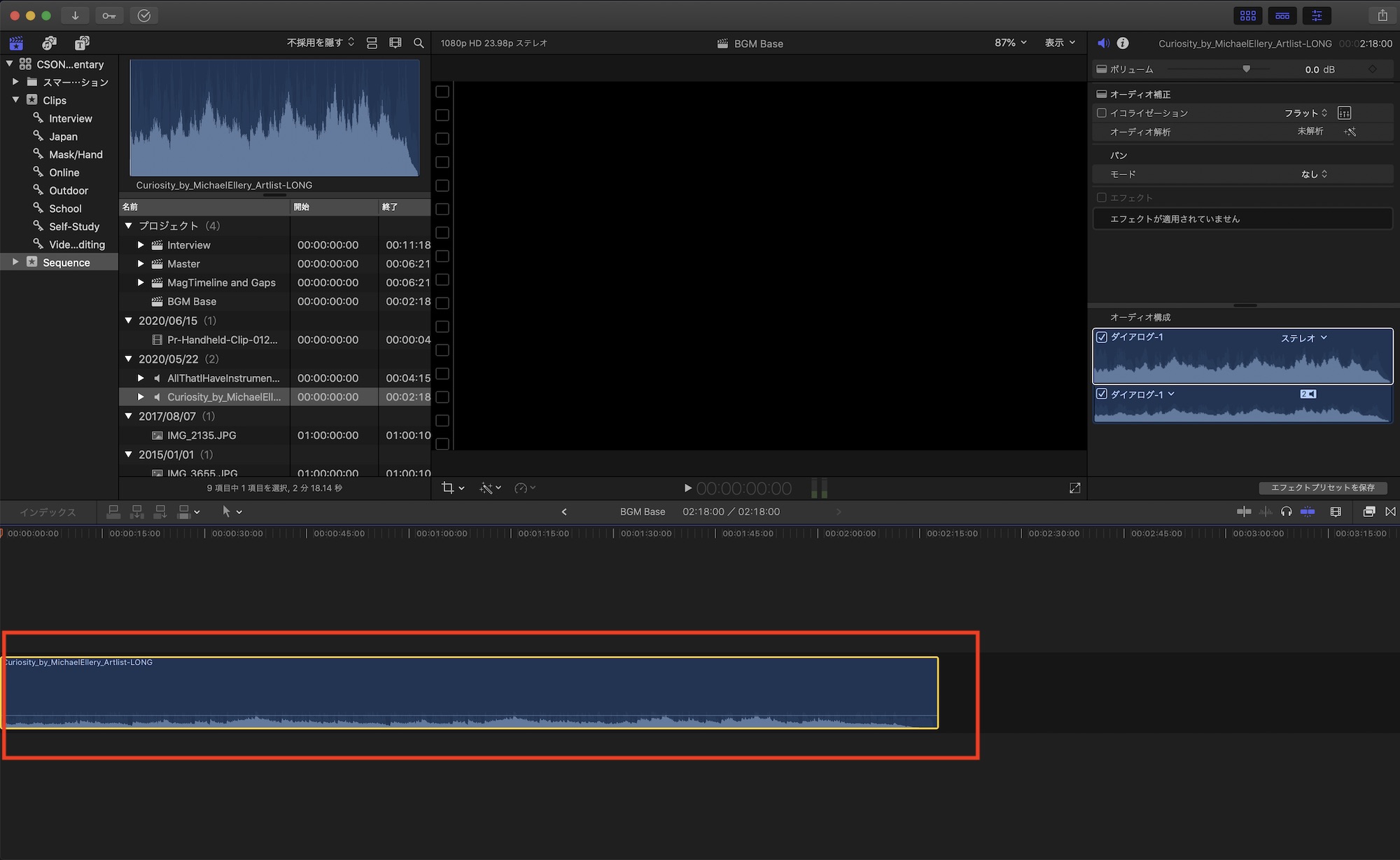Click the share export icon
Viewport: 1400px width, 860px height.
click(x=1382, y=15)
